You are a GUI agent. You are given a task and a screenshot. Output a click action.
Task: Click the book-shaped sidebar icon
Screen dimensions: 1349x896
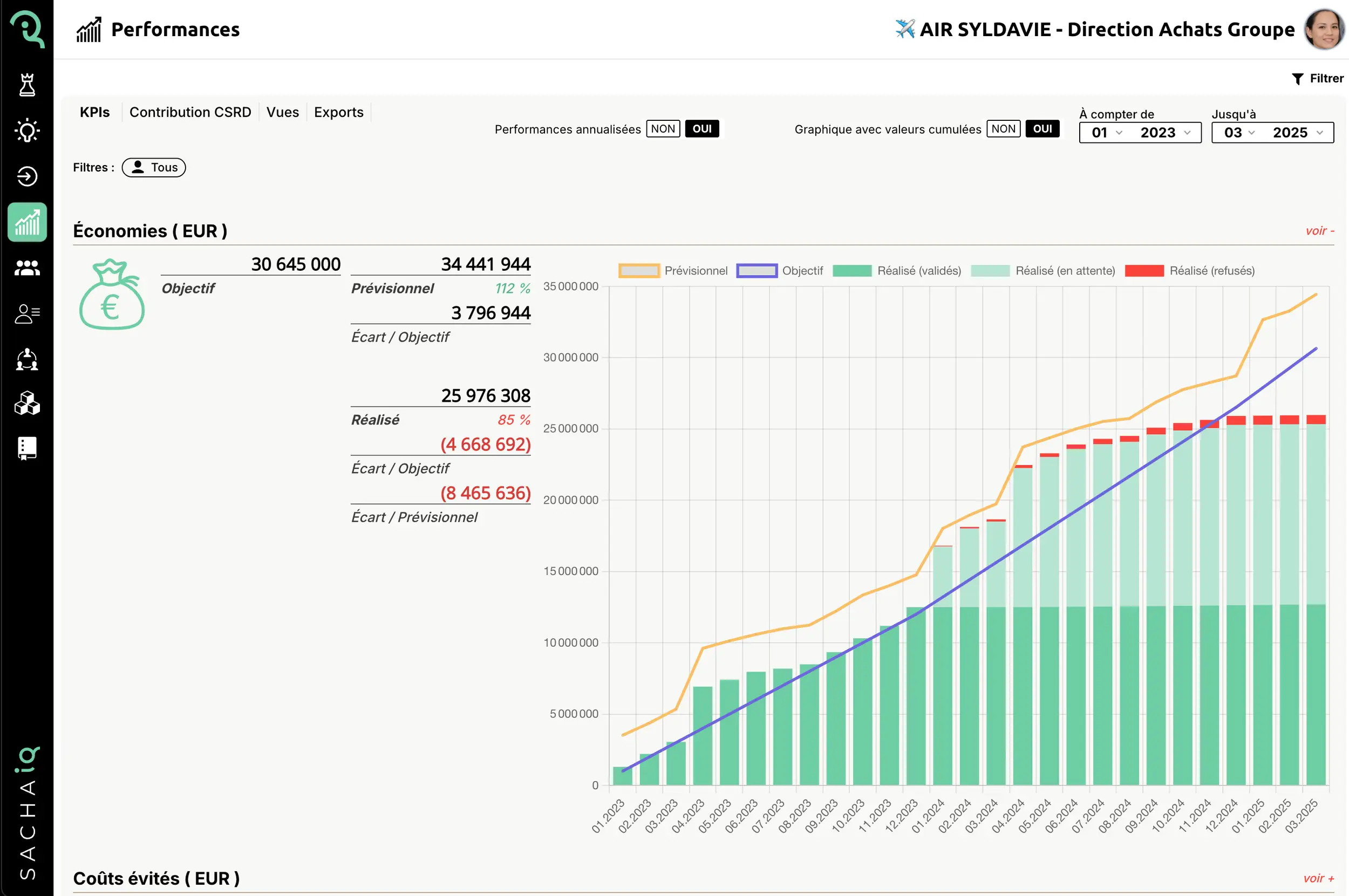[27, 449]
